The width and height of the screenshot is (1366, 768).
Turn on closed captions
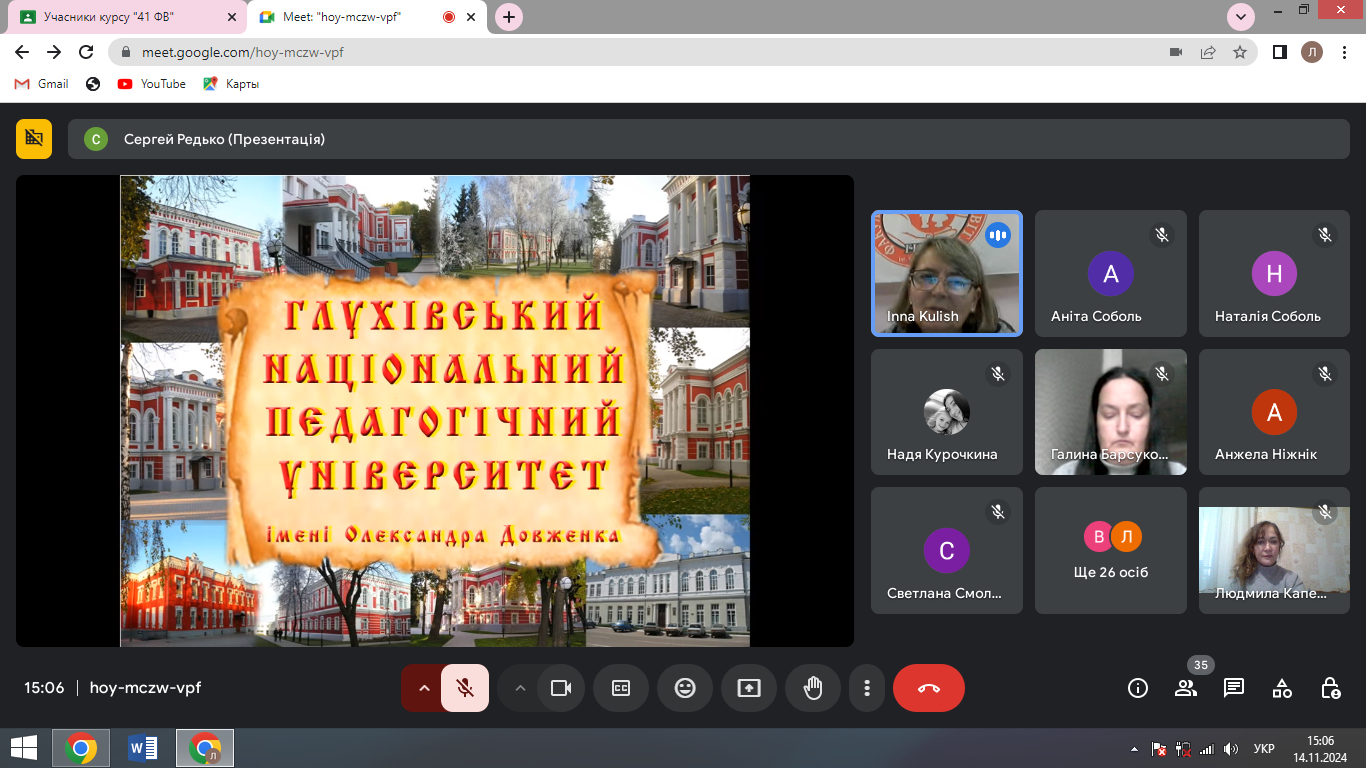pyautogui.click(x=621, y=688)
